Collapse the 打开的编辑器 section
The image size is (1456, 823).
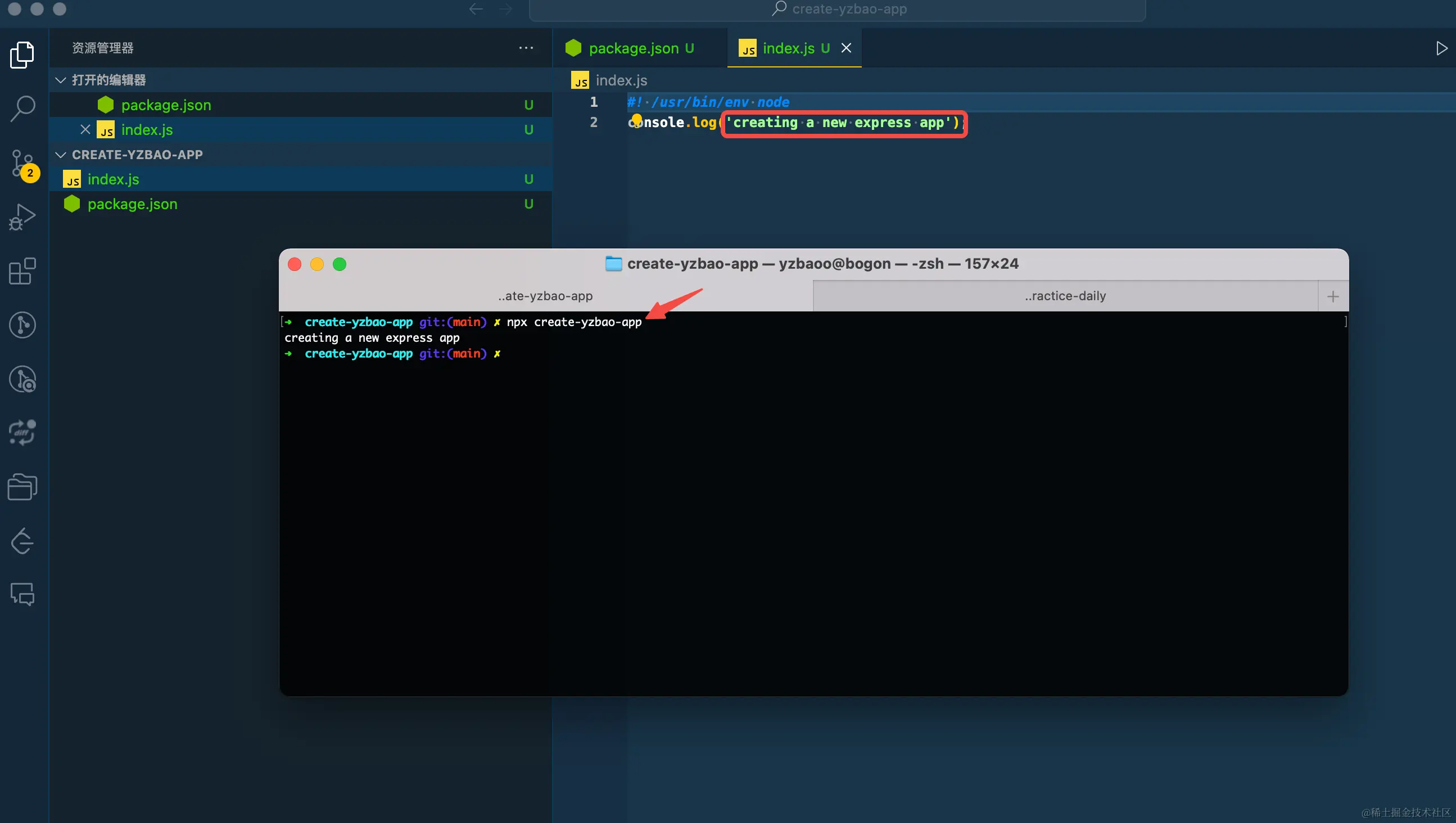61,80
